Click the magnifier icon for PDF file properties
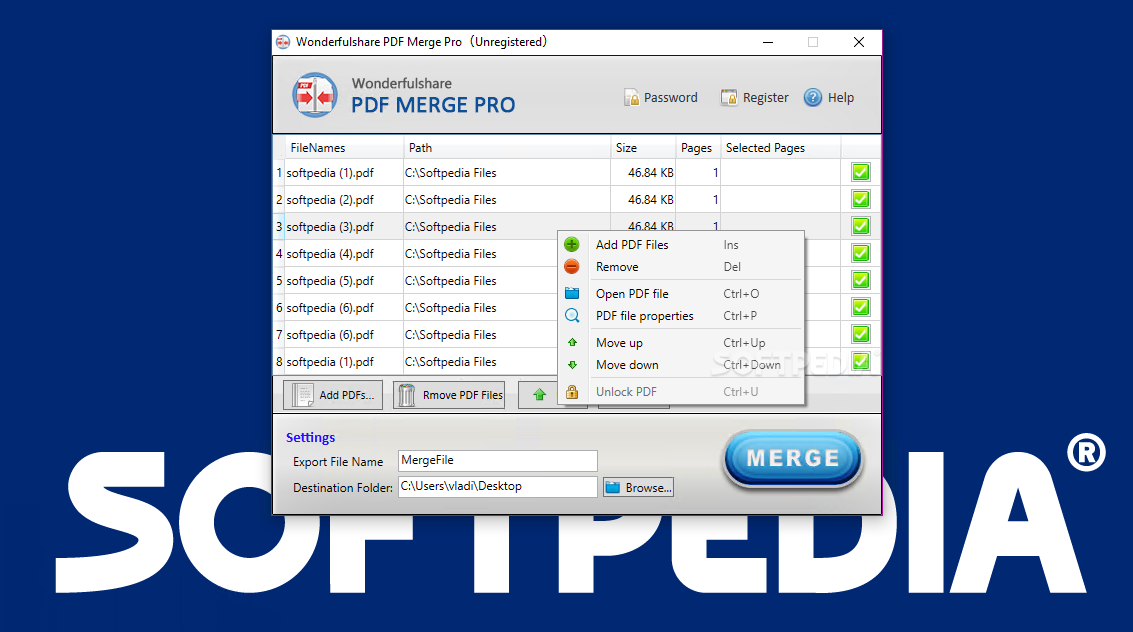 [572, 316]
